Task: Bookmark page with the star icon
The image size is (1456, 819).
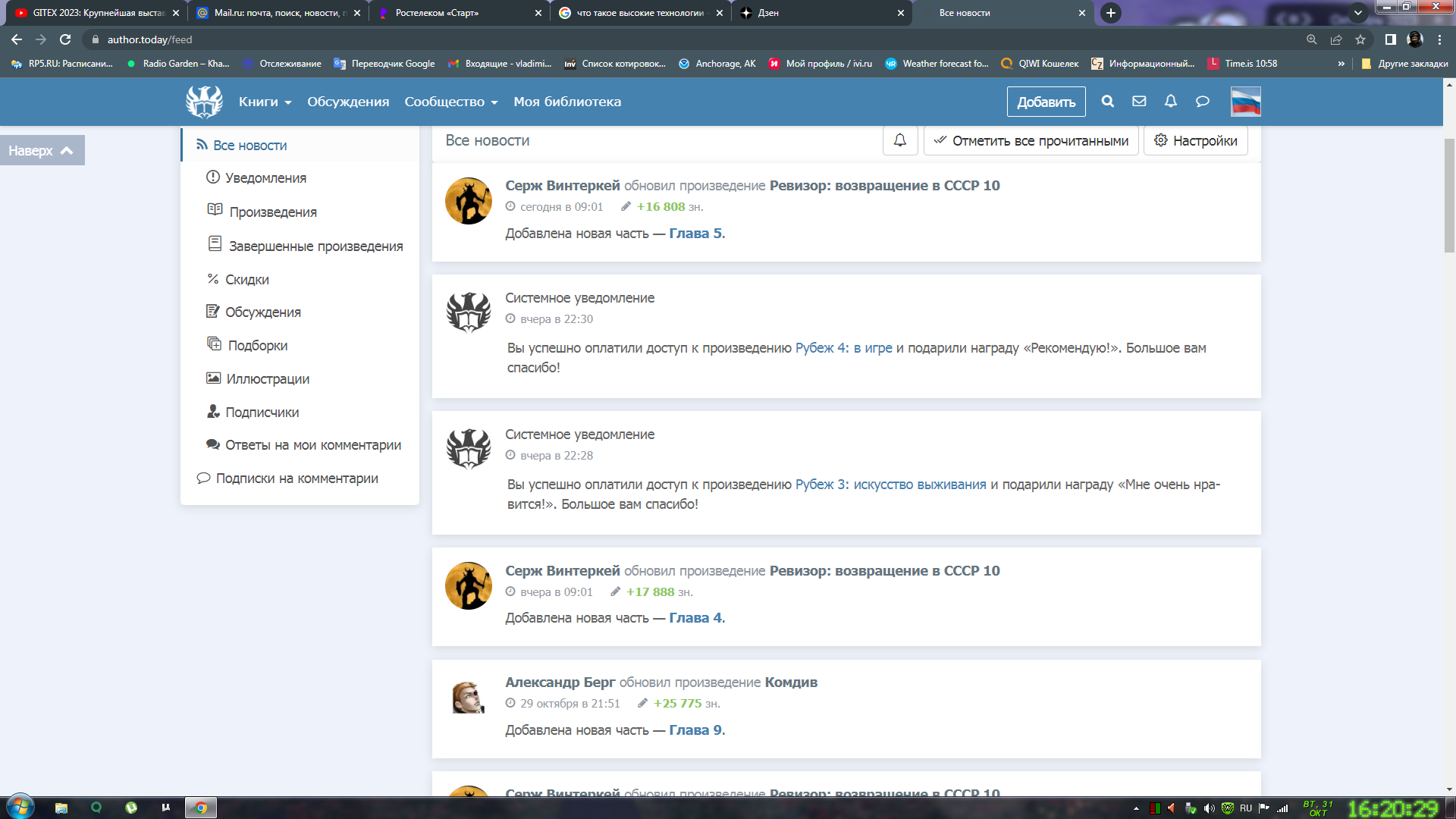Action: [1360, 39]
